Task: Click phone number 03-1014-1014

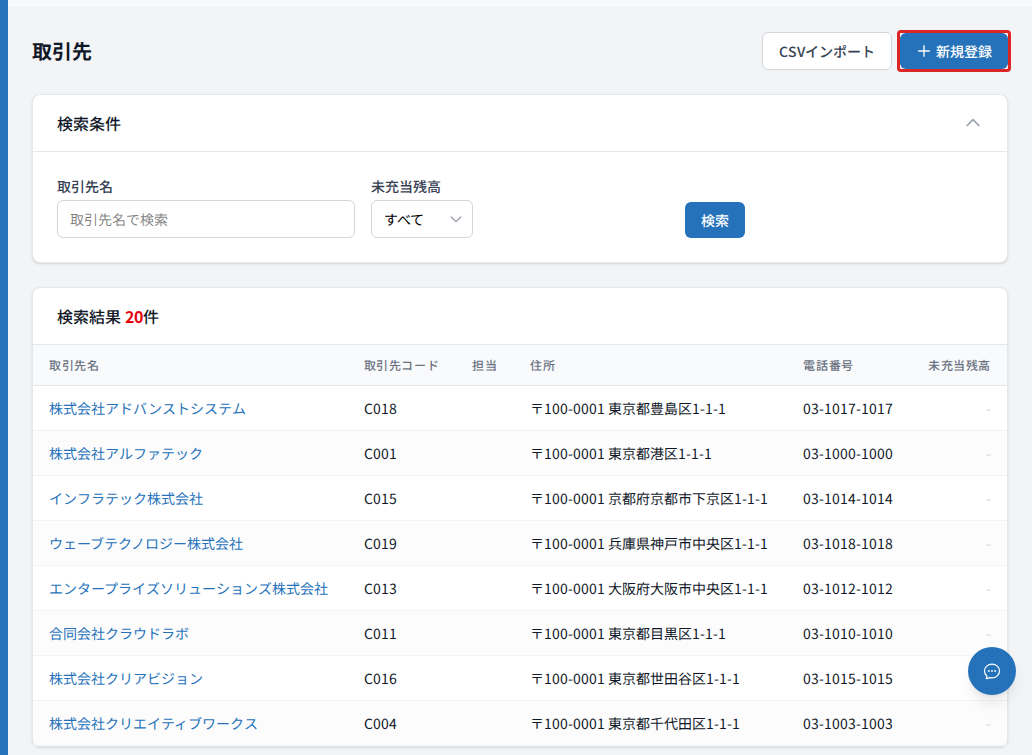Action: [848, 499]
